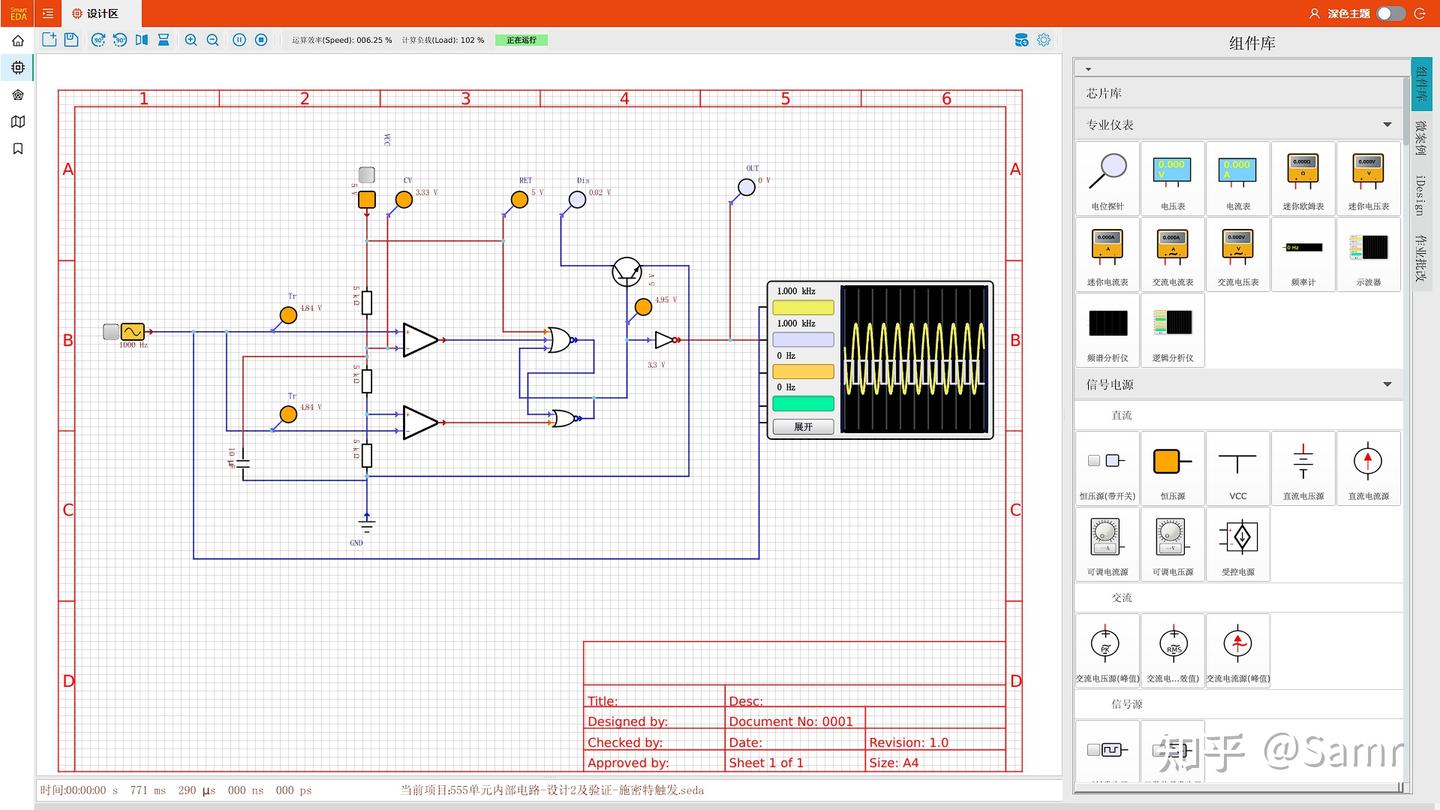Screen dimensions: 1440x810
Task: Toggle the 深色主题 dark theme switch
Action: 1390,13
